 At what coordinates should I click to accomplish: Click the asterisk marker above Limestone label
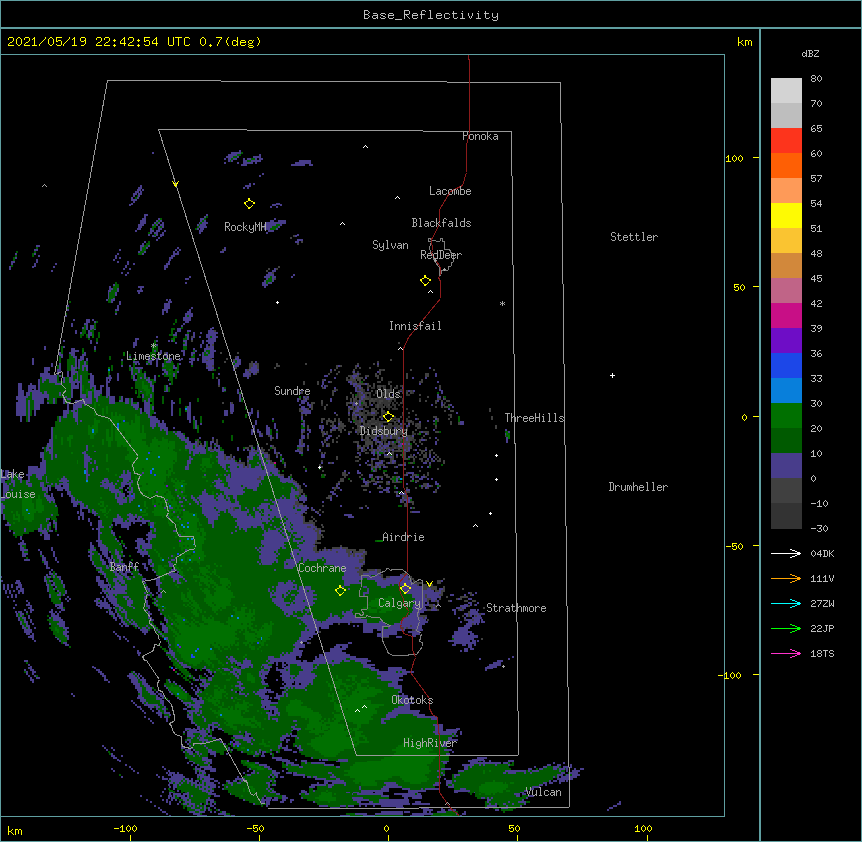click(153, 346)
